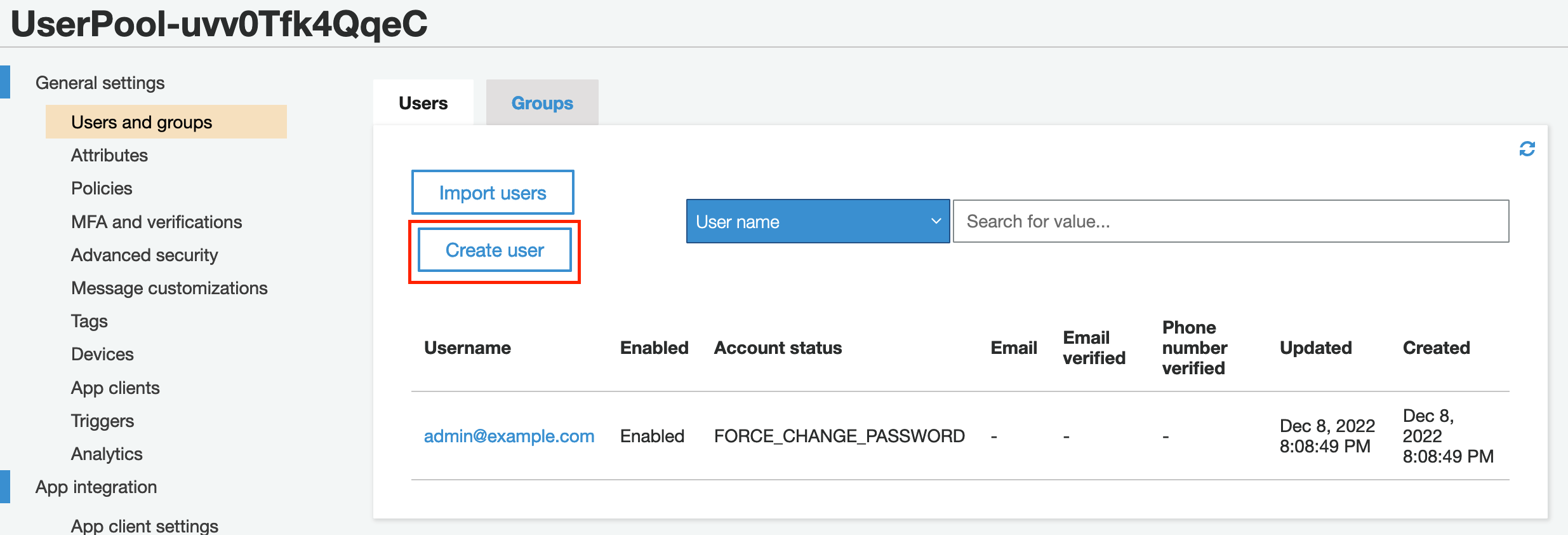Select the Users tab
Image resolution: width=1568 pixels, height=535 pixels.
(x=423, y=103)
